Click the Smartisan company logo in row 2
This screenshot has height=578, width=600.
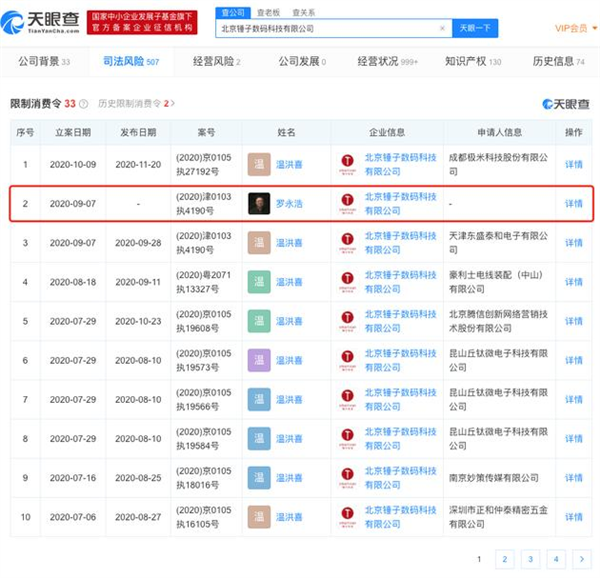[x=347, y=204]
